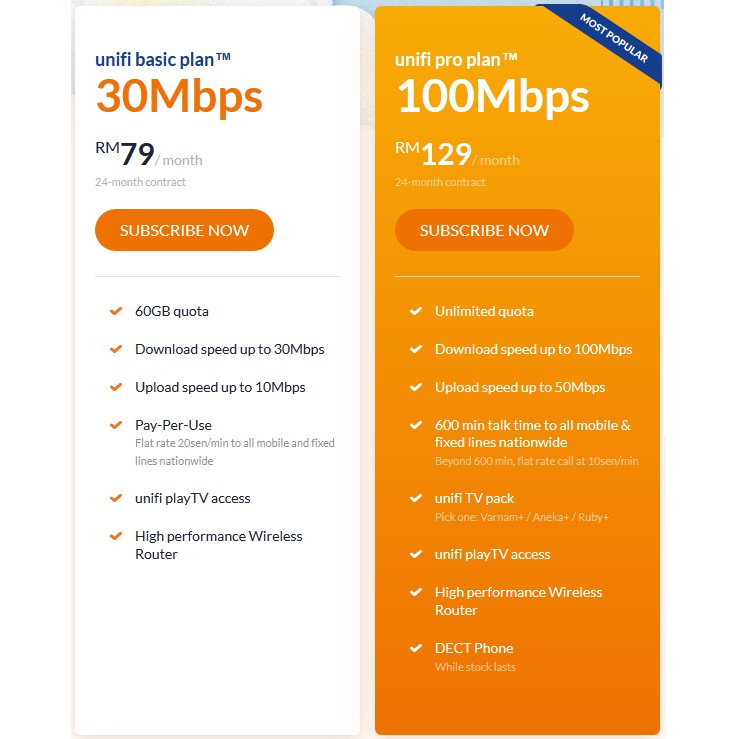Click checkmark beside basic plan unifi playTV access

pos(116,498)
